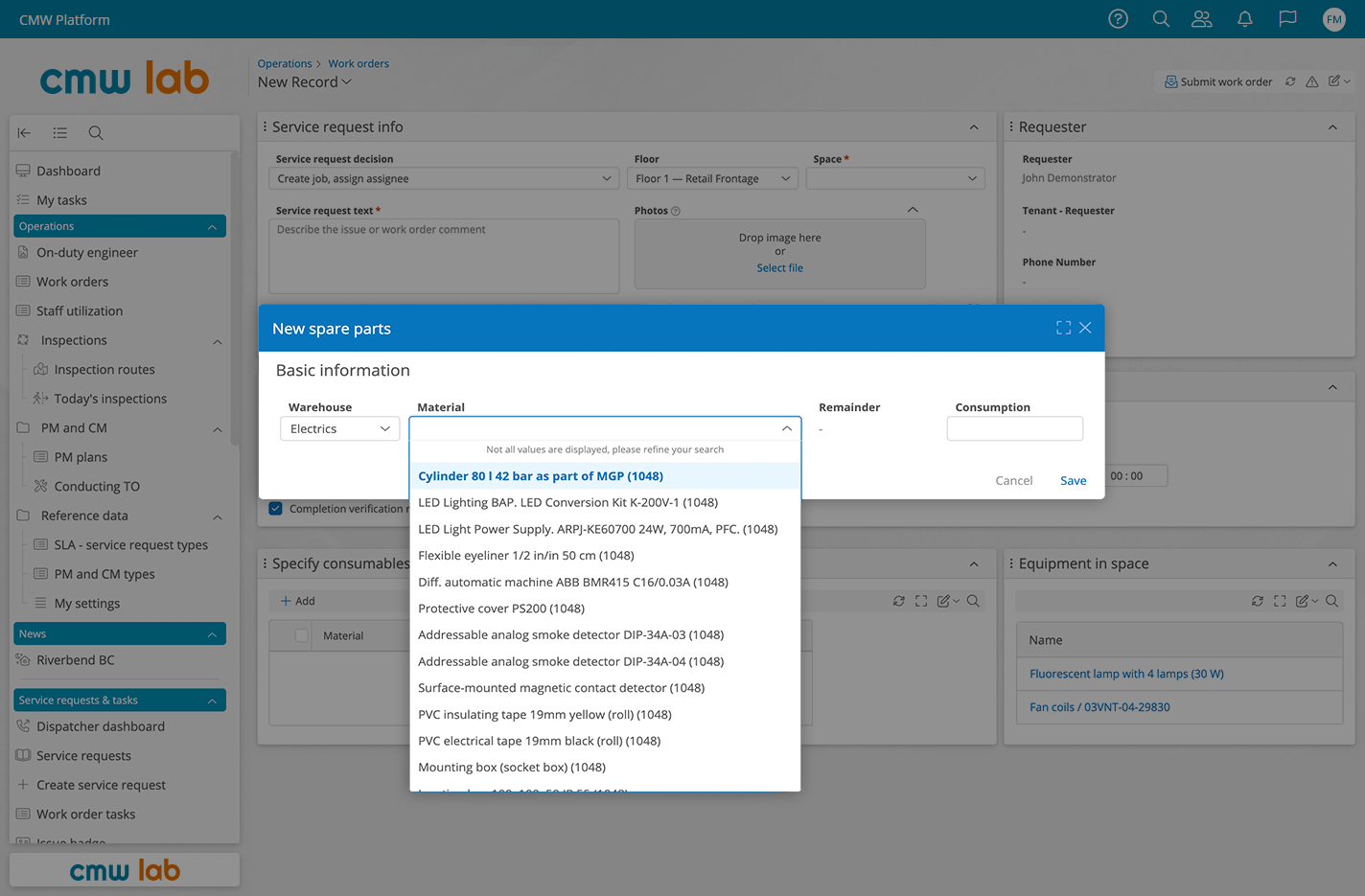The image size is (1365, 896).
Task: Refresh the Equipment in space table
Action: click(x=1257, y=601)
